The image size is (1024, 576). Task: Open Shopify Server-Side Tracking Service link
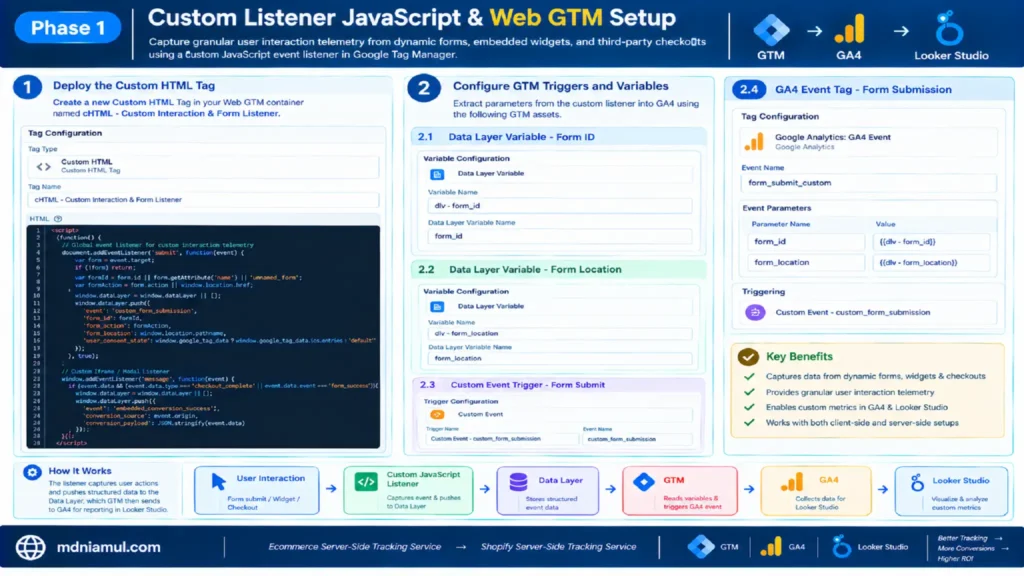point(558,547)
